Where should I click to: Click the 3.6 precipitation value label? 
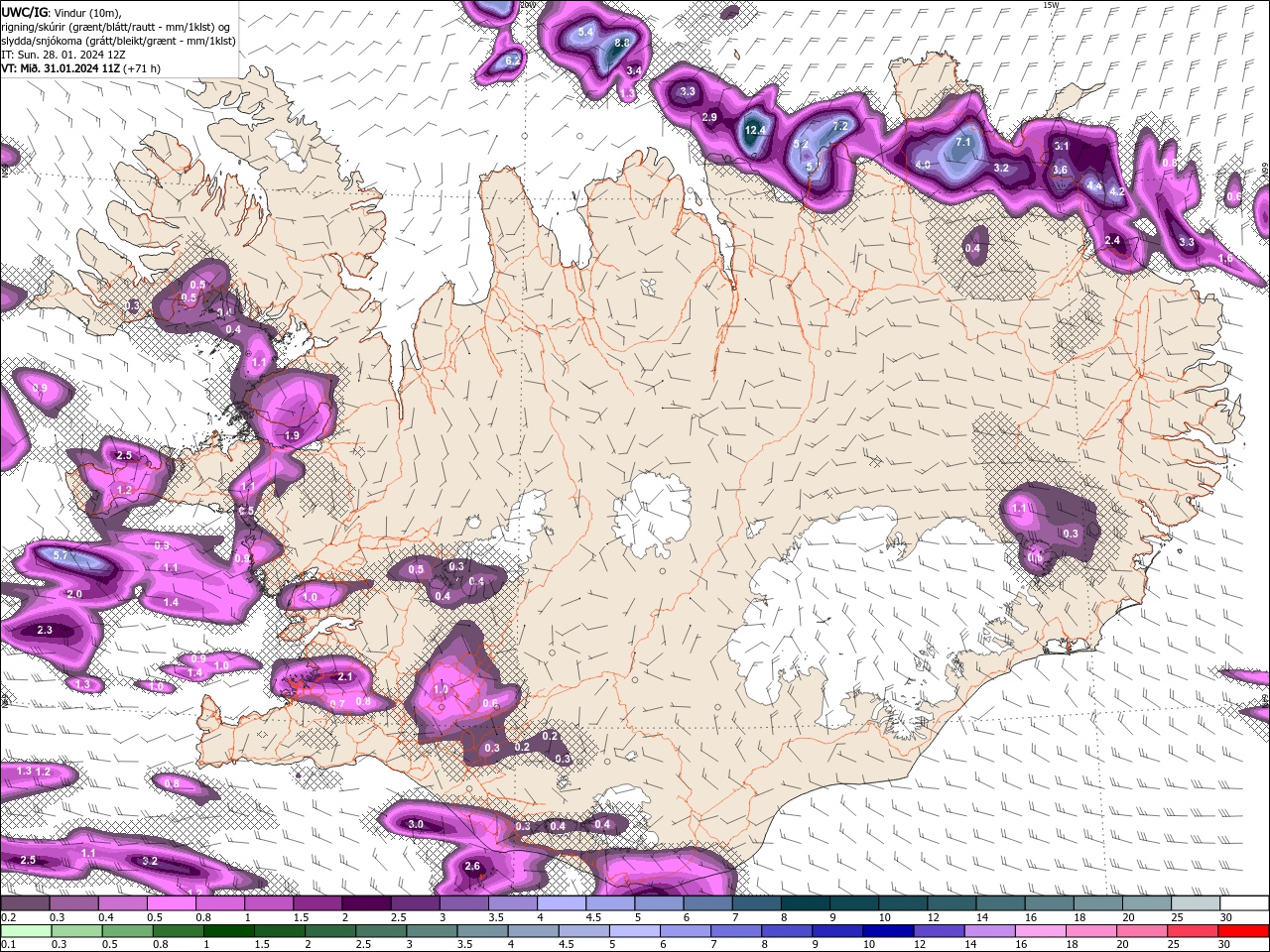click(x=1061, y=171)
